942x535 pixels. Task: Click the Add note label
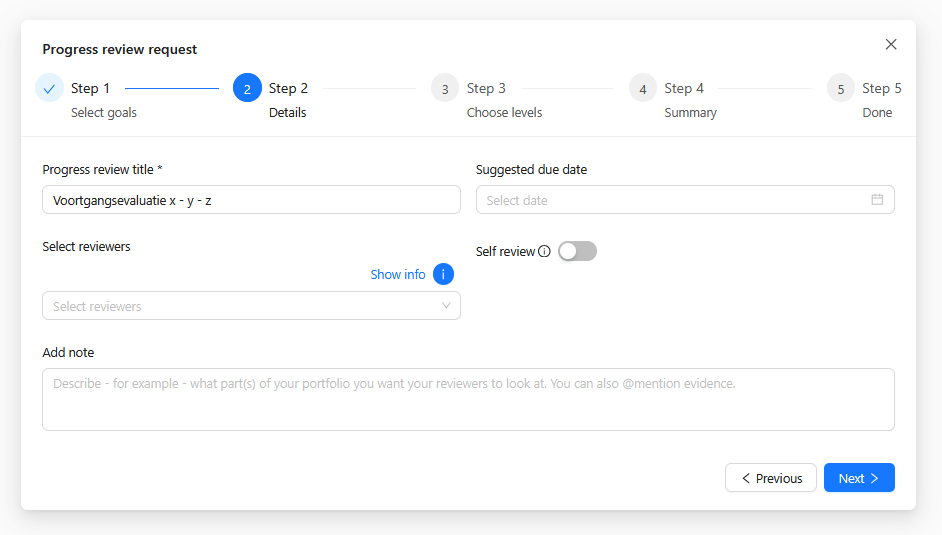click(68, 352)
